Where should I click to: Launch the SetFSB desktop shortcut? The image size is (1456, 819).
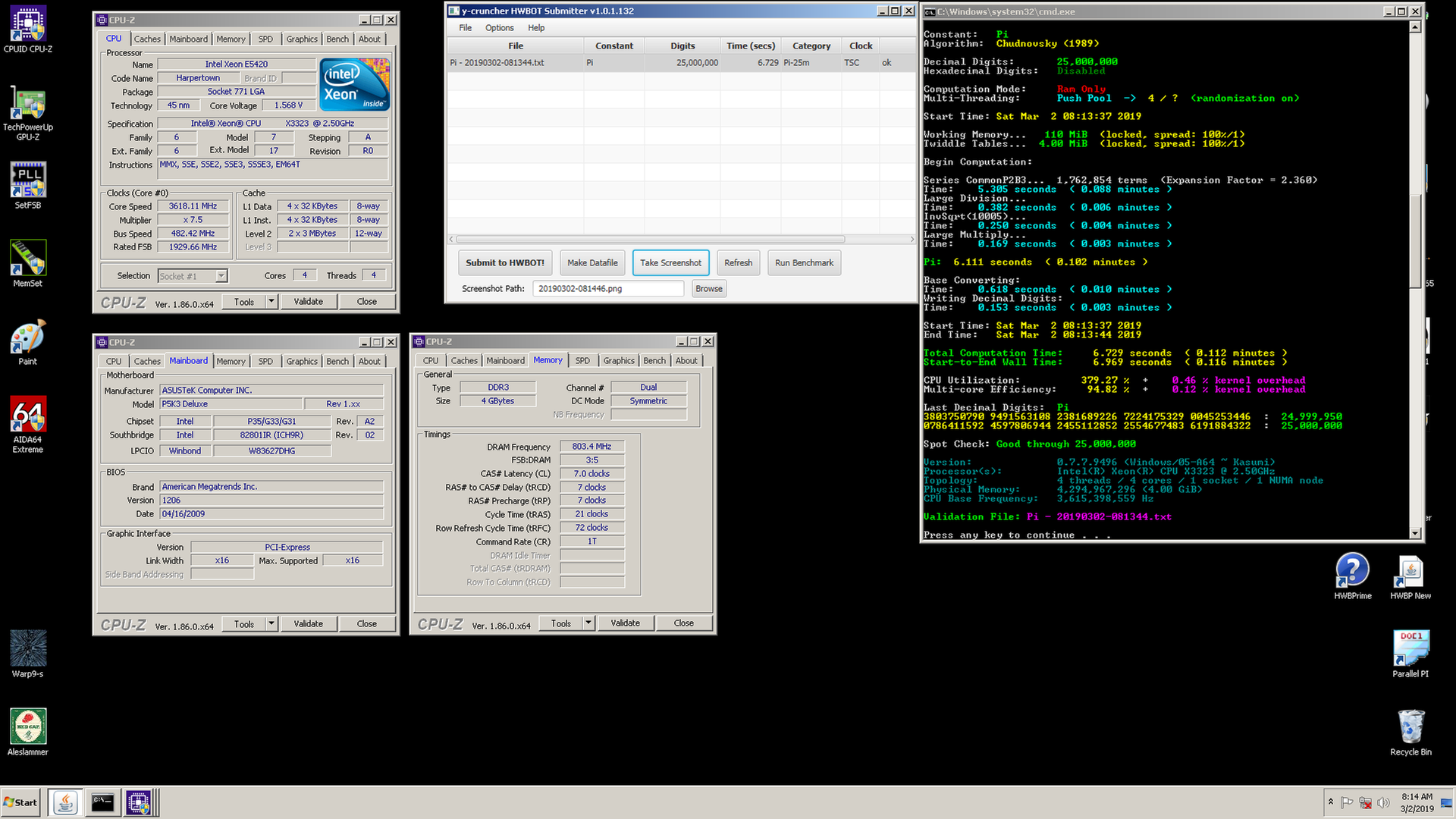[x=28, y=186]
